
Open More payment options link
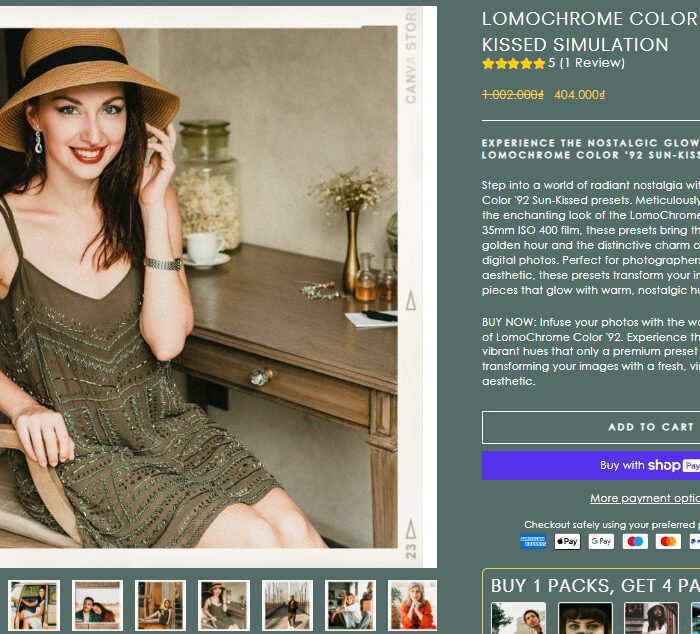pos(645,498)
